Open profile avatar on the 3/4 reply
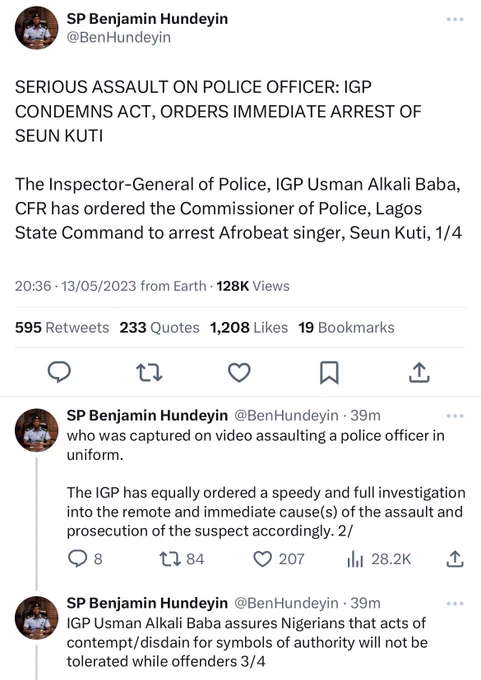The image size is (481, 680). tap(36, 618)
